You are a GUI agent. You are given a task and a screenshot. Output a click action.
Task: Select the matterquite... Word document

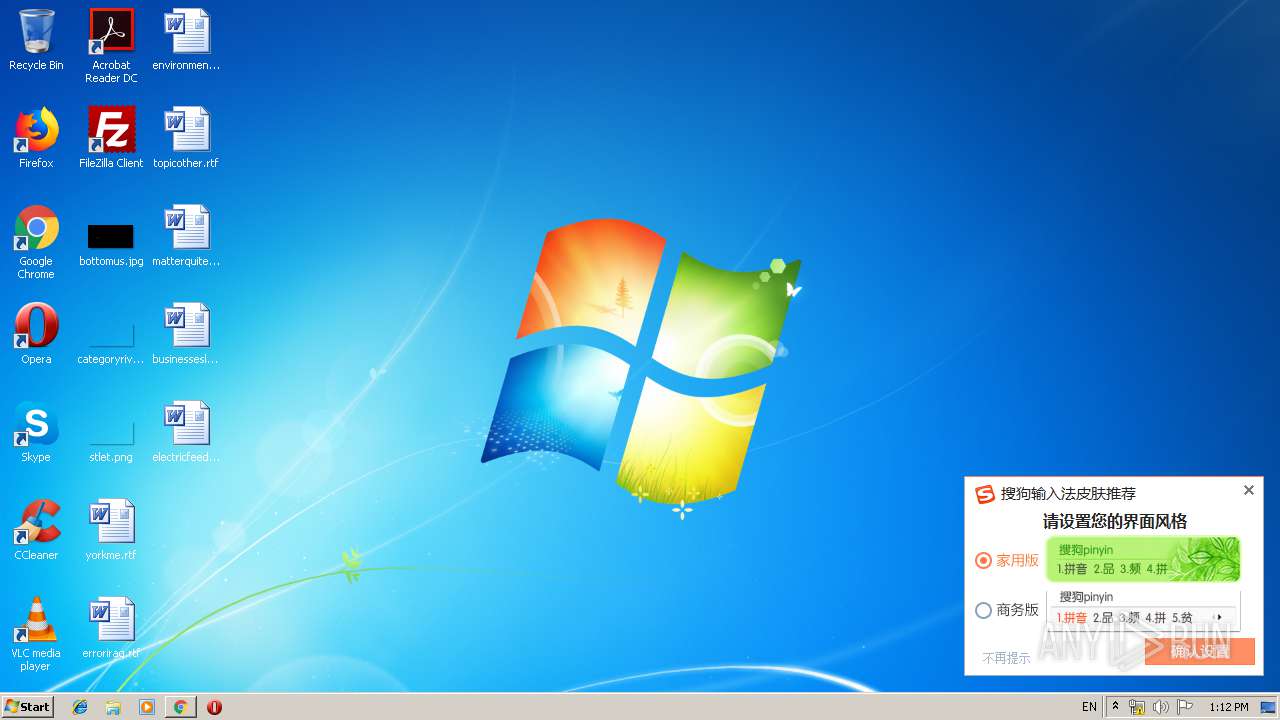pos(186,236)
